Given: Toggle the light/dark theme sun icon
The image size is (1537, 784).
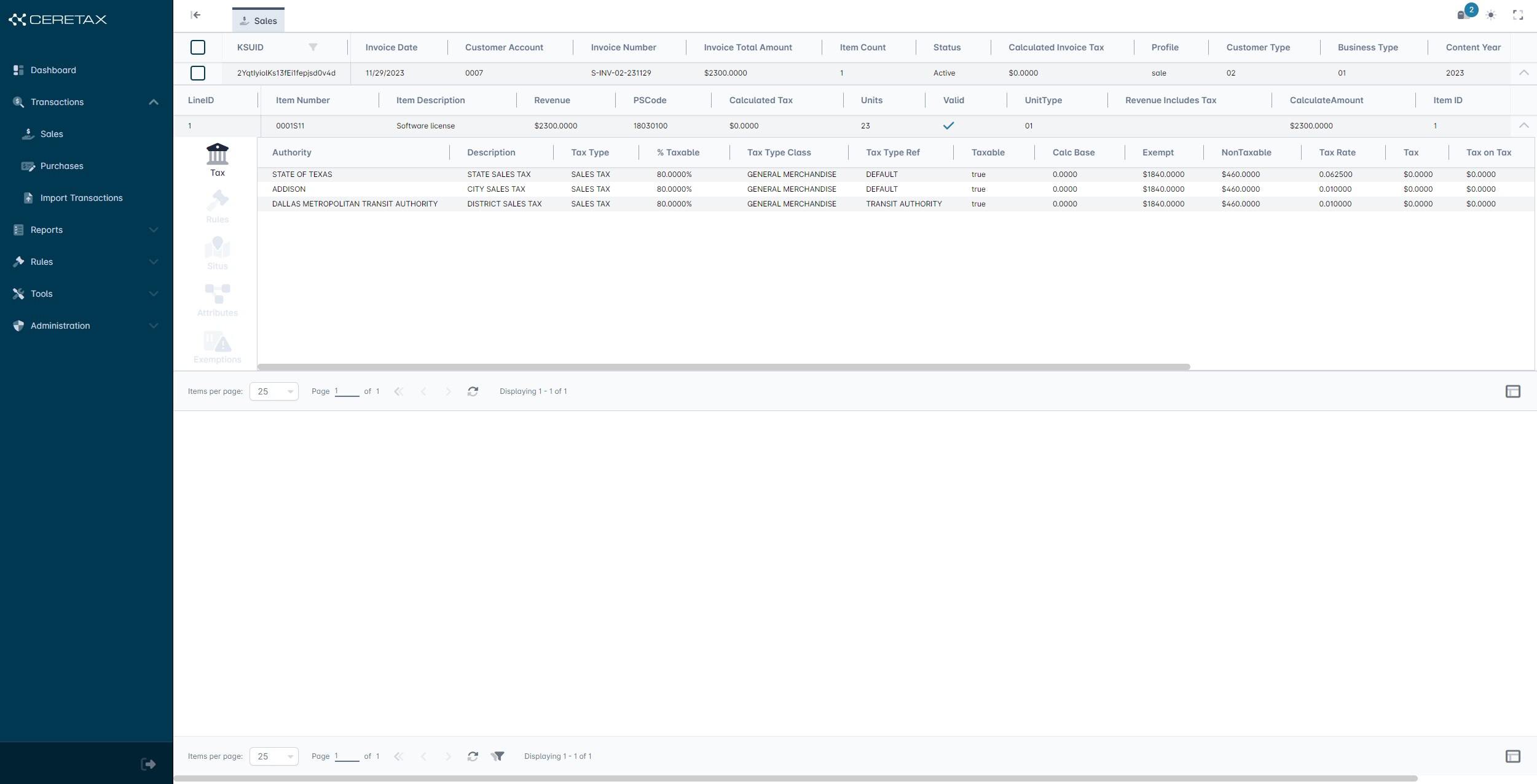Looking at the screenshot, I should pos(1491,15).
